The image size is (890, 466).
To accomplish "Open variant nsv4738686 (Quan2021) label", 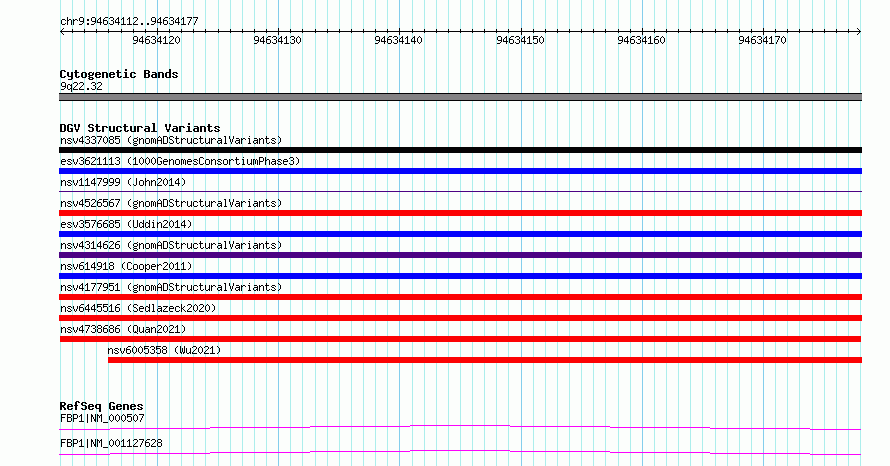I will point(123,329).
